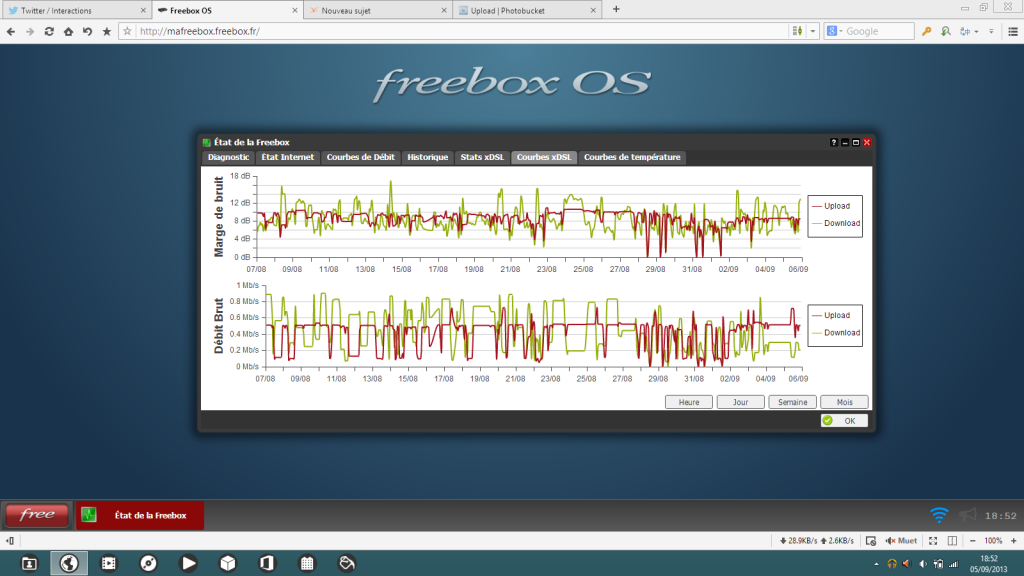Click the status bar window-with-clock icon
Screen dimensions: 1024x576
pyautogui.click(x=871, y=541)
